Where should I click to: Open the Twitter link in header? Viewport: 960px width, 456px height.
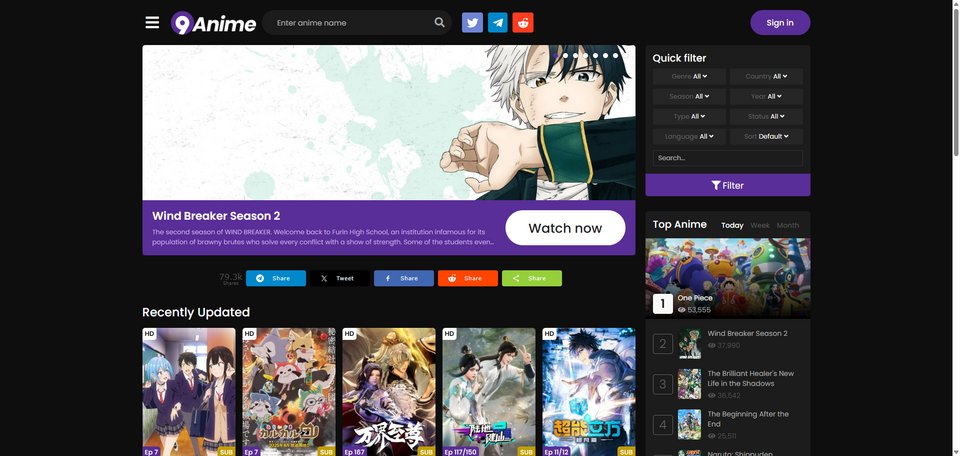click(x=472, y=23)
